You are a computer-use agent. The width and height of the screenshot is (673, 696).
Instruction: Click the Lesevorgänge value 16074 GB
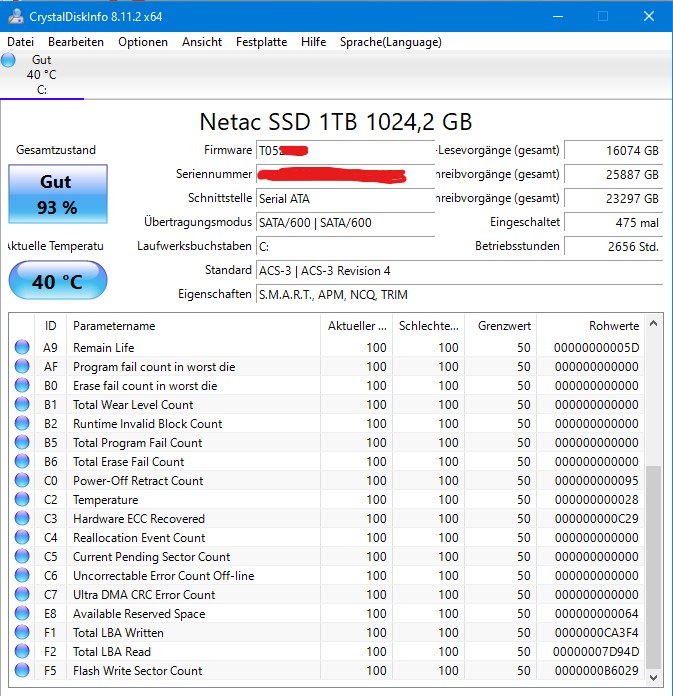point(614,150)
